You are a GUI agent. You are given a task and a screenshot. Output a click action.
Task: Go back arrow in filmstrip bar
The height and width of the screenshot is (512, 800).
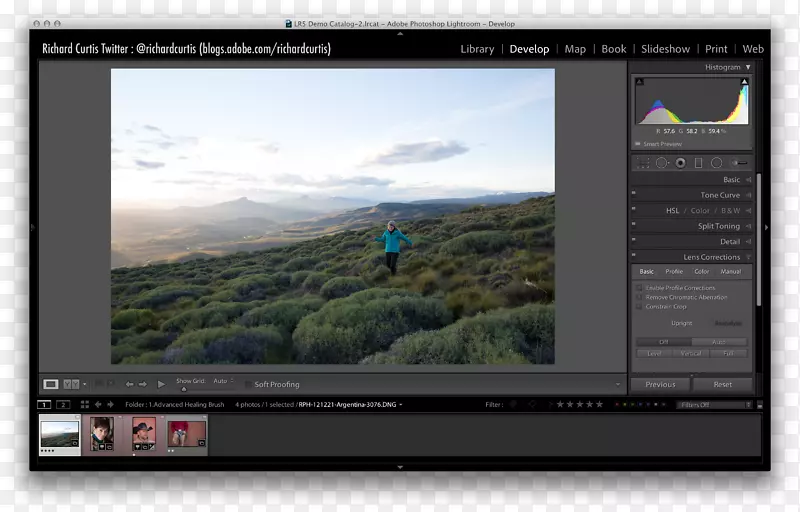pos(98,404)
